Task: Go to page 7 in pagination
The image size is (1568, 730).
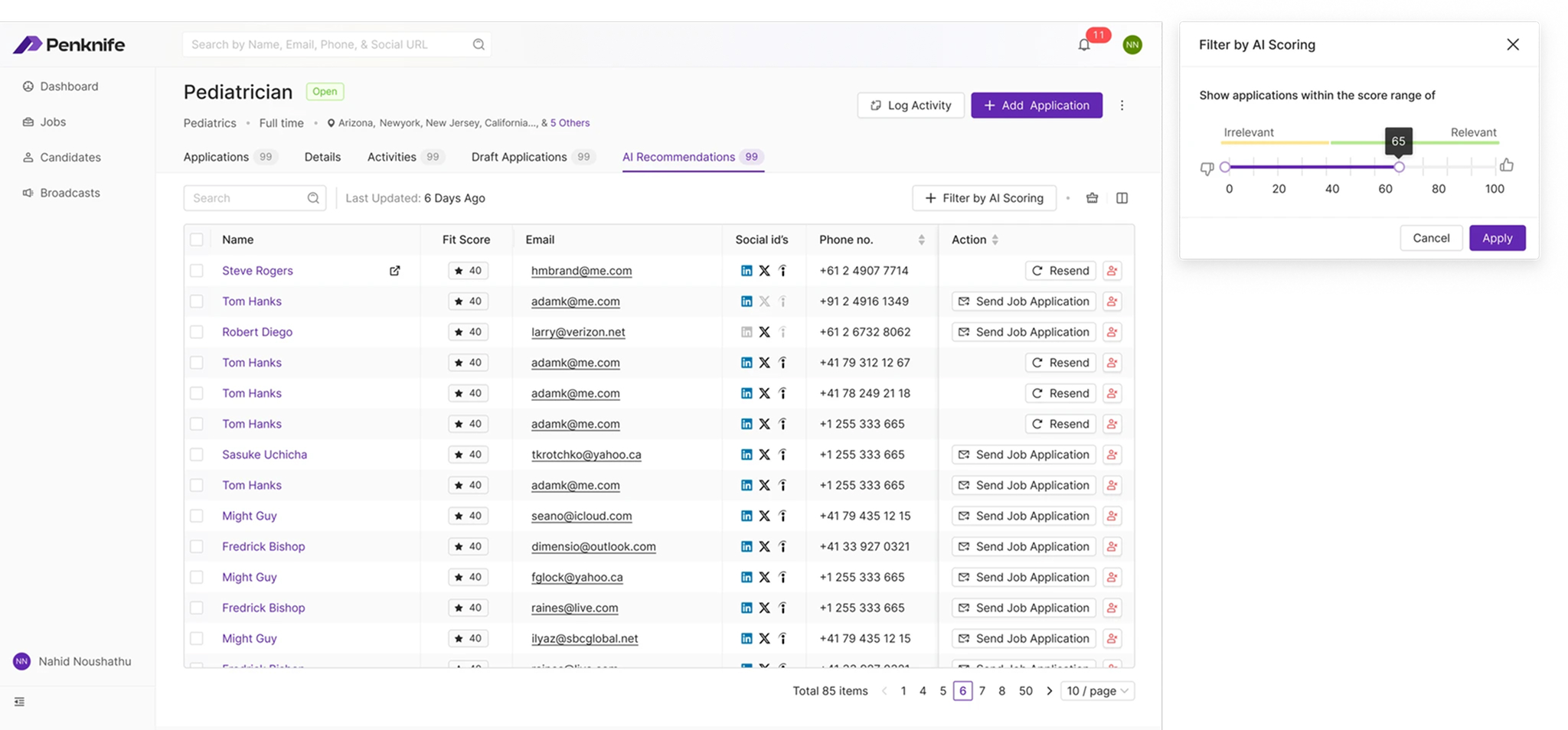Action: click(982, 691)
